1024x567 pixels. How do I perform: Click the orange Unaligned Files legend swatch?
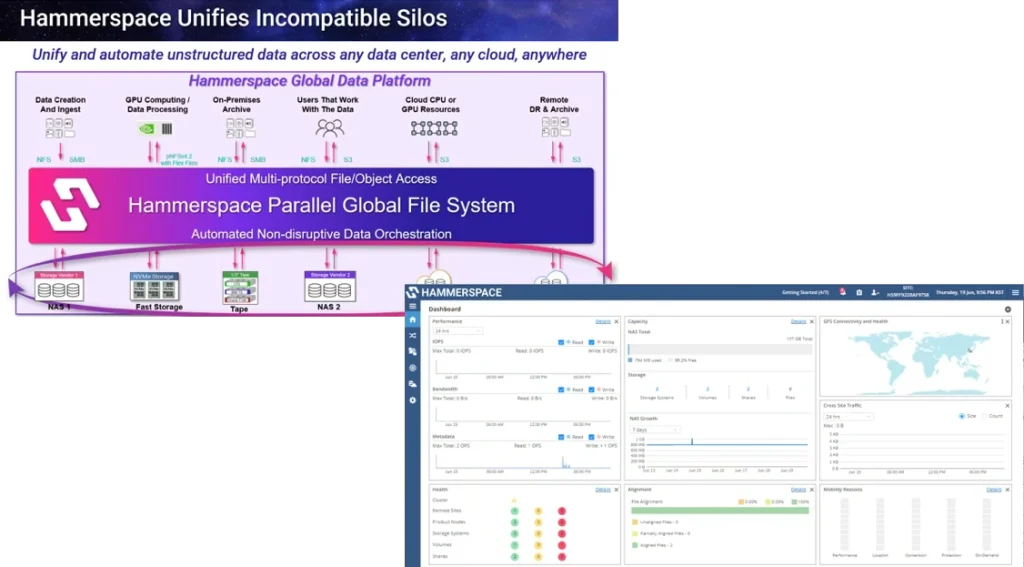[634, 522]
